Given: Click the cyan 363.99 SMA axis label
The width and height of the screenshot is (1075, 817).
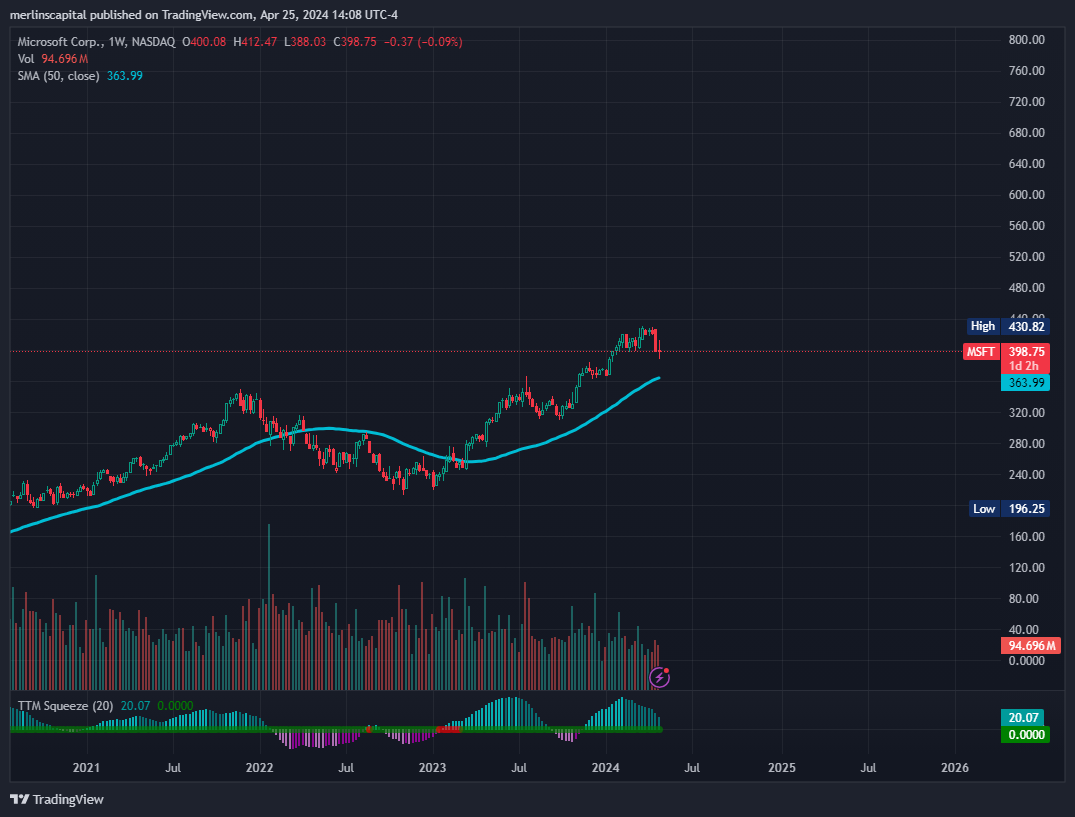Looking at the screenshot, I should (x=1025, y=382).
